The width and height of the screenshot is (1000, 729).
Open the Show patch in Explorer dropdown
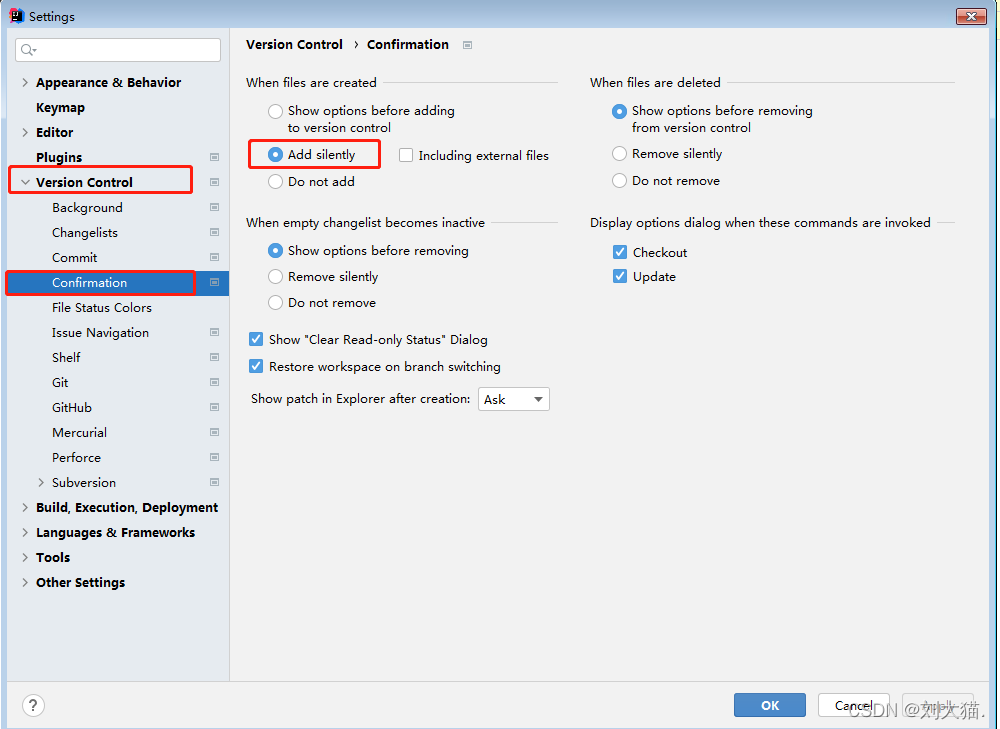tap(513, 399)
